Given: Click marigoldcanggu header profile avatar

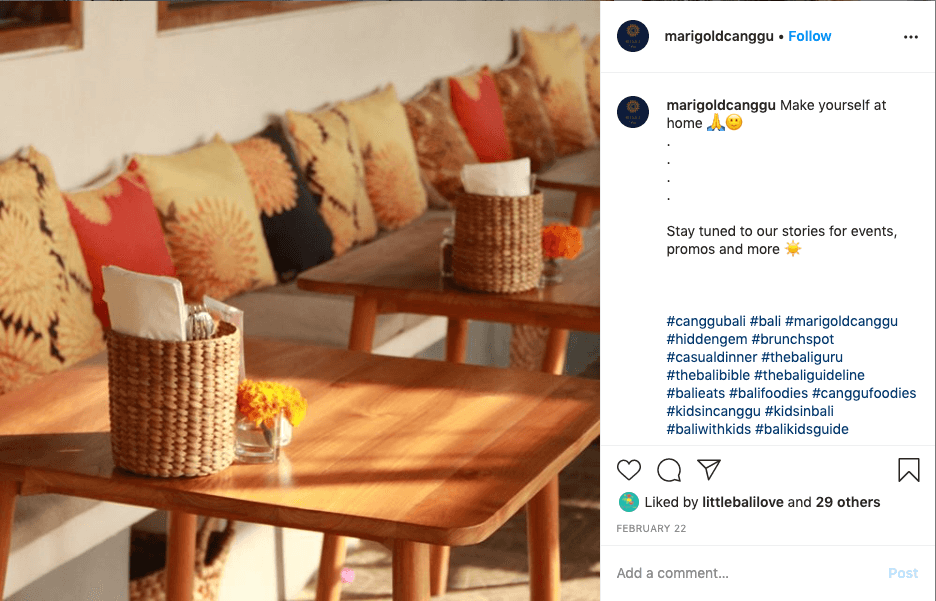Looking at the screenshot, I should click(x=633, y=36).
